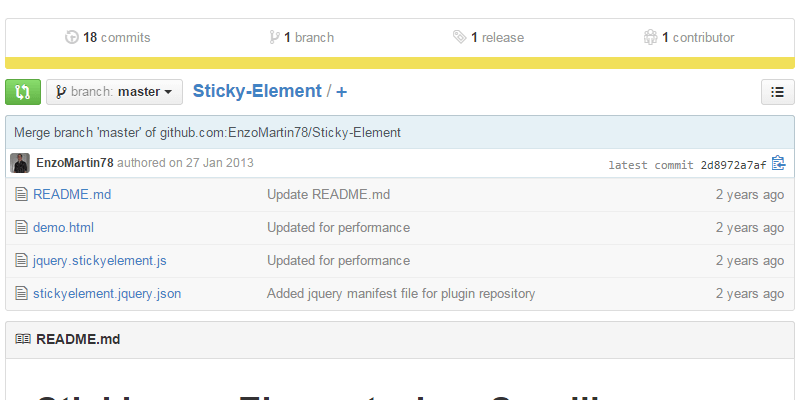This screenshot has width=800, height=400.
Task: Open the EnzoMartin78 author profile link
Action: point(75,163)
